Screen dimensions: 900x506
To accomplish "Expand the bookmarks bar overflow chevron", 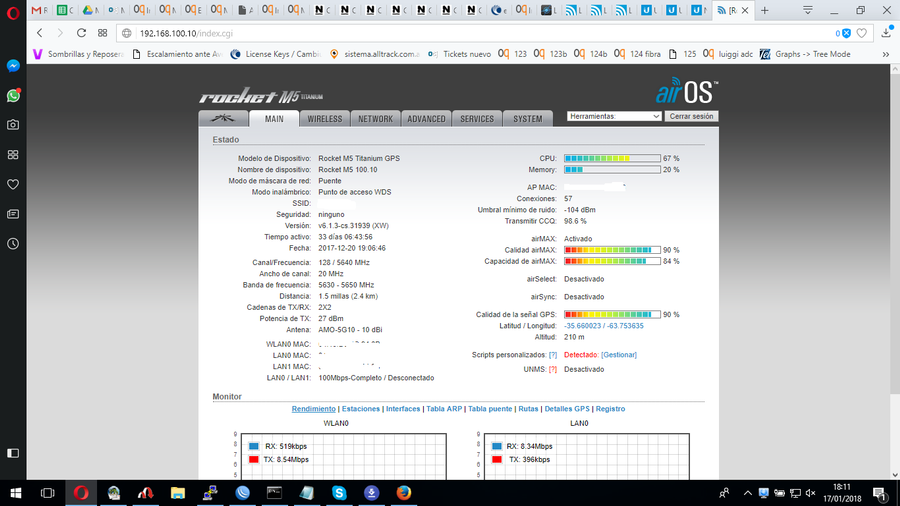I will 886,54.
